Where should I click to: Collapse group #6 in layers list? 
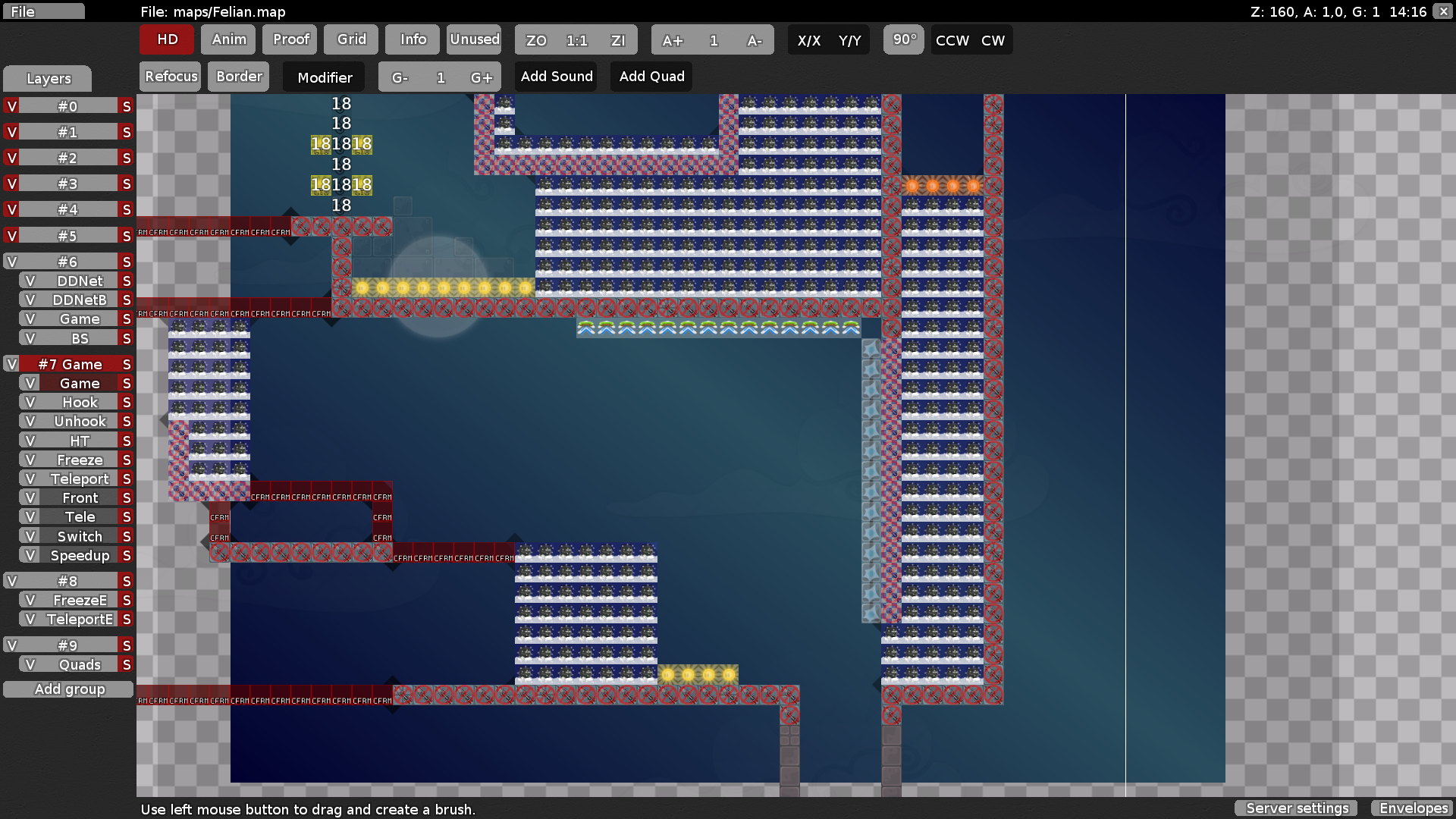(68, 262)
